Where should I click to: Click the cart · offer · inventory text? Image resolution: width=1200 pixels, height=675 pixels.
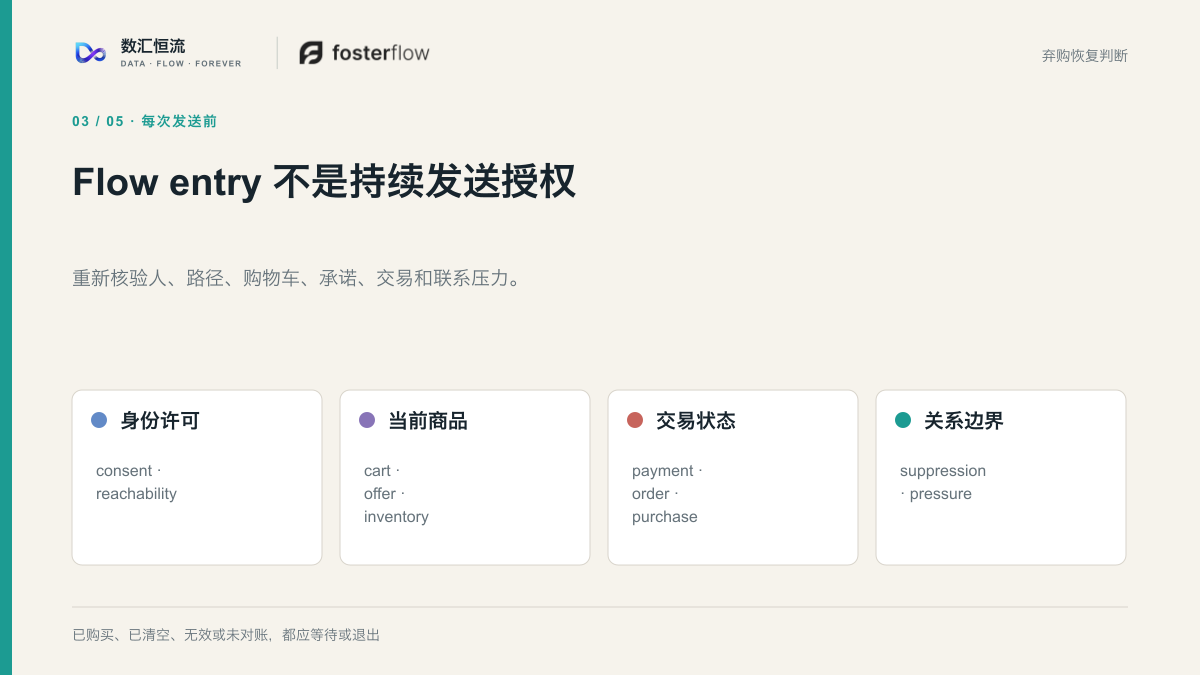click(x=396, y=494)
